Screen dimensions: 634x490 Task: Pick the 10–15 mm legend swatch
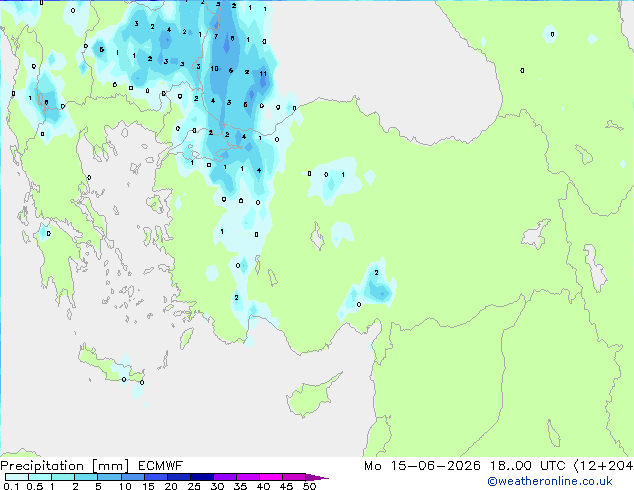[133, 477]
